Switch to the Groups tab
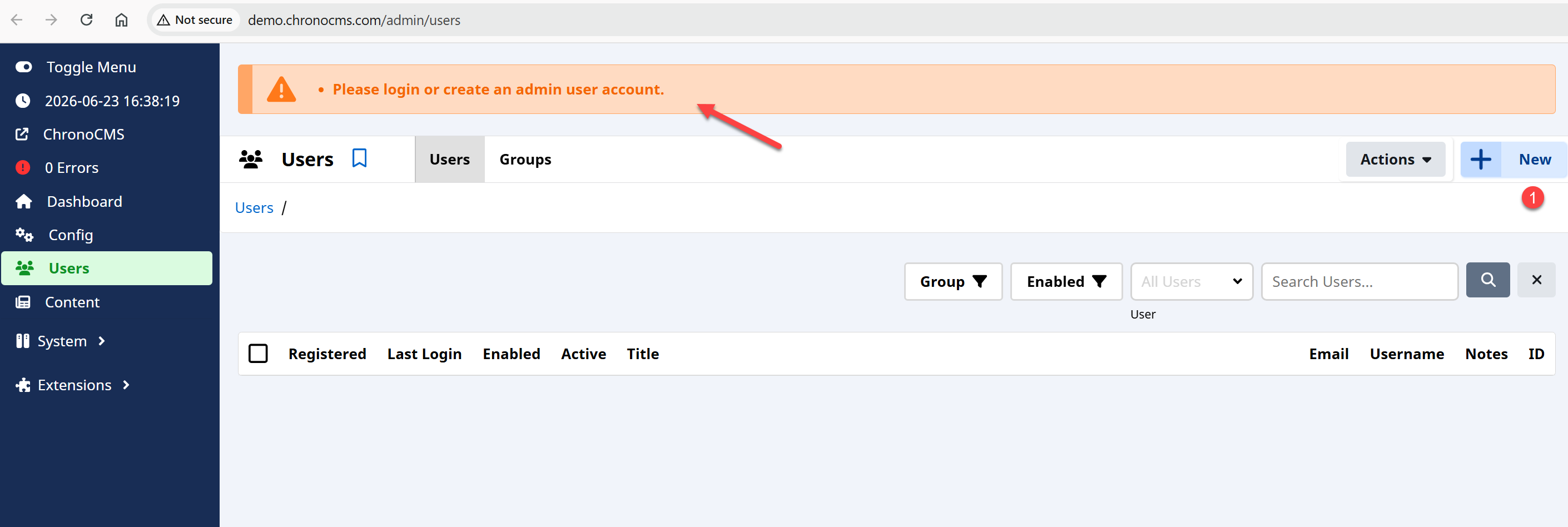This screenshot has height=527, width=1568. [525, 160]
